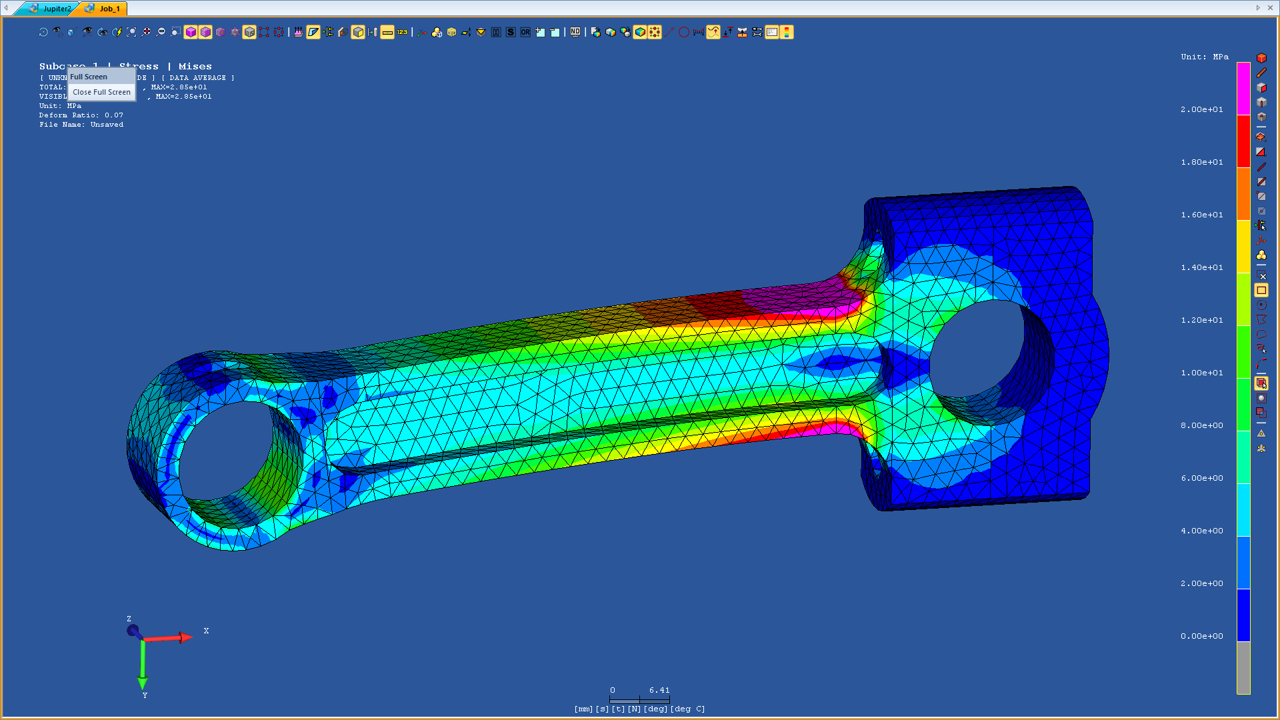
Task: Click the fit-to-screen zoom icon
Action: 131,32
